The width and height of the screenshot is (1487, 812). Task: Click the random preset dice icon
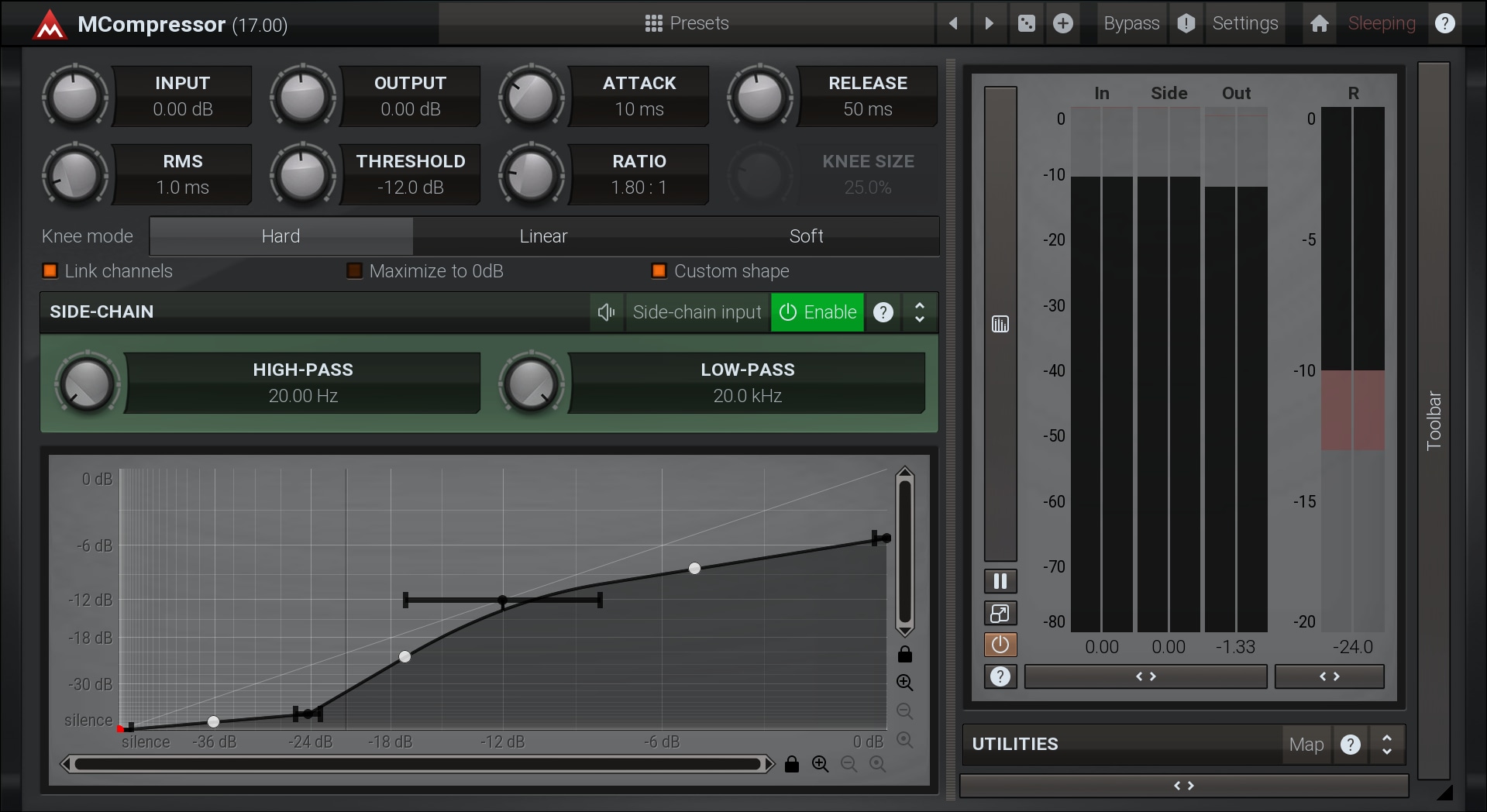(1026, 23)
